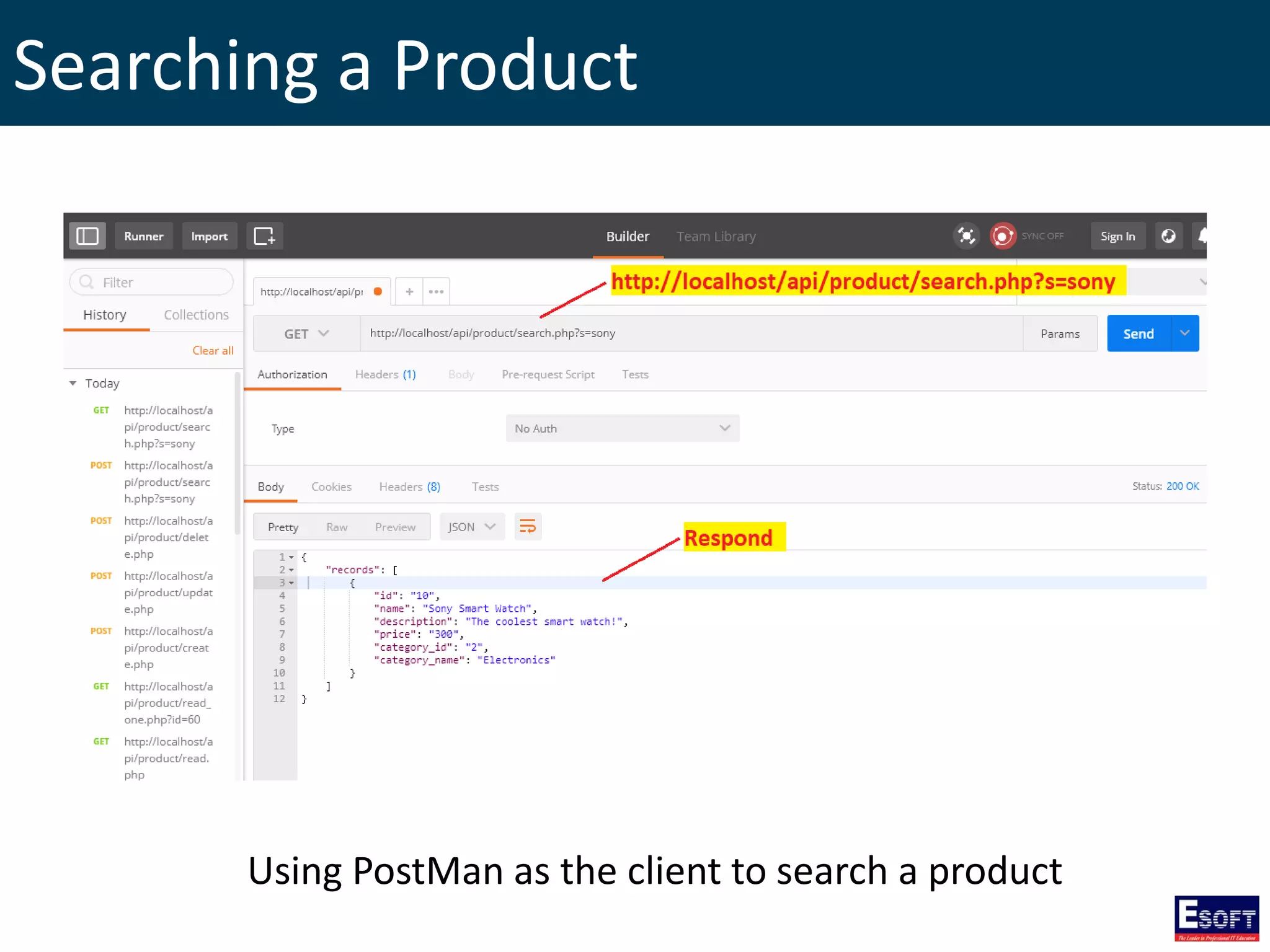
Task: Click the Import button
Action: [210, 236]
